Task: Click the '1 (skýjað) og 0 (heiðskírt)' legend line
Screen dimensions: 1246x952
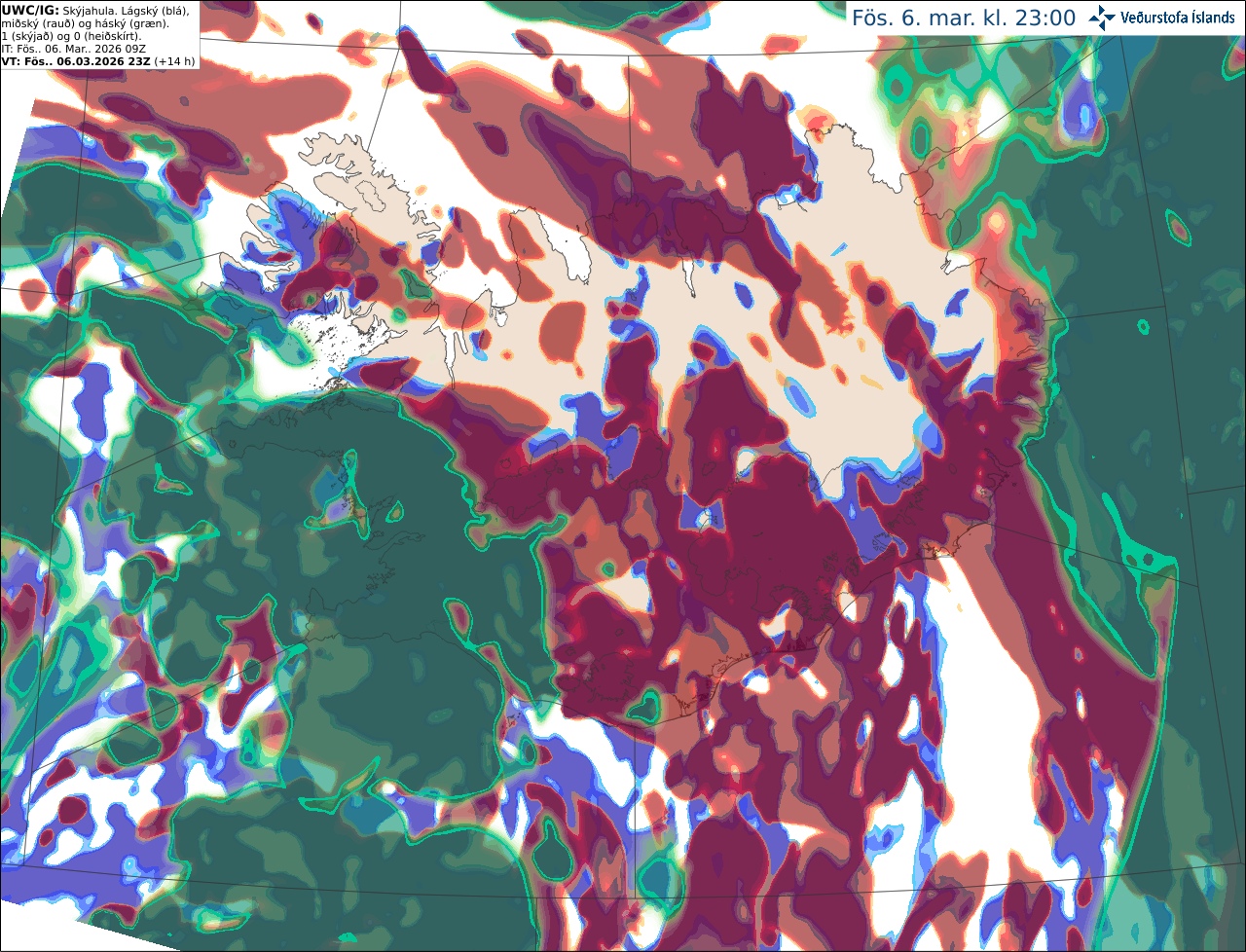Action: [x=71, y=36]
